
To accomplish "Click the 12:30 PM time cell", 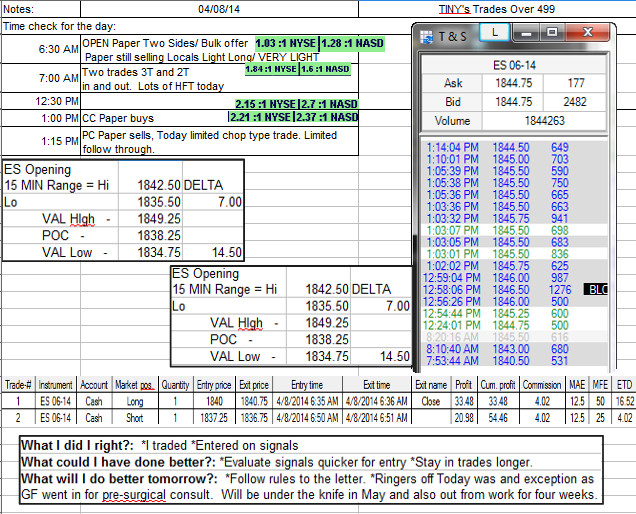I will 41,101.
